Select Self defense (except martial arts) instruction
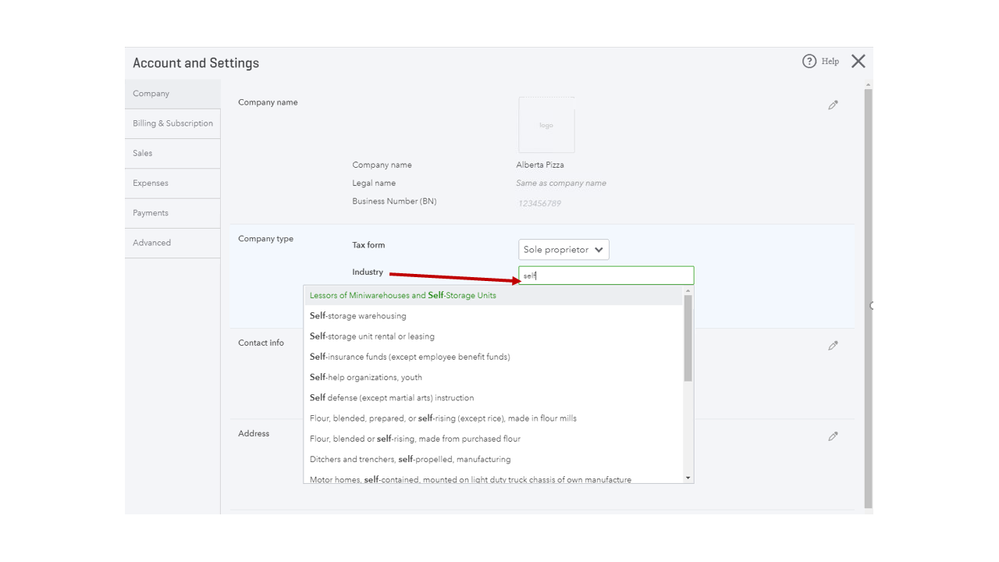The image size is (999, 562). coord(392,398)
